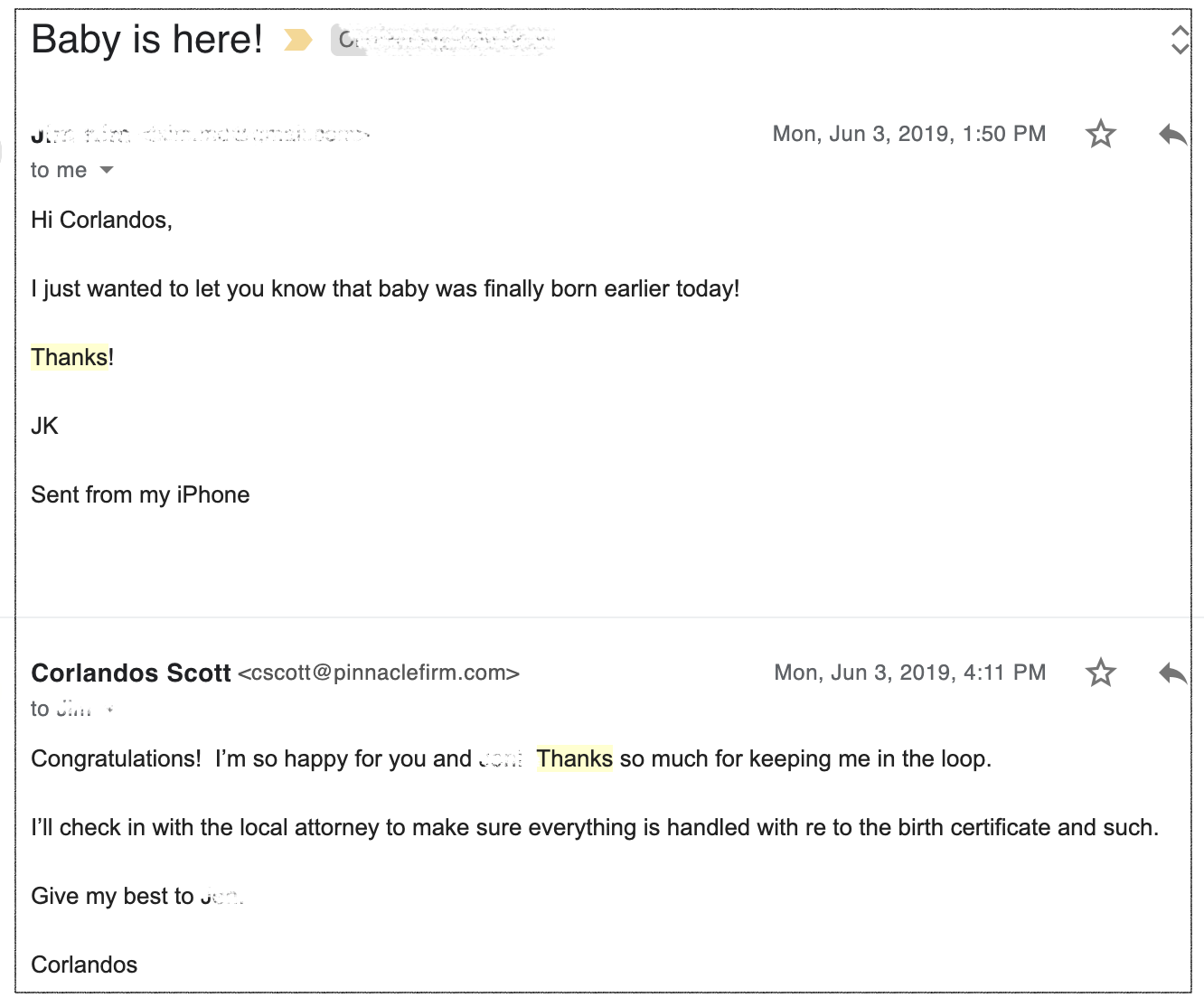Reply to Corlandos Scott's message
1204x1007 pixels.
tap(1172, 673)
